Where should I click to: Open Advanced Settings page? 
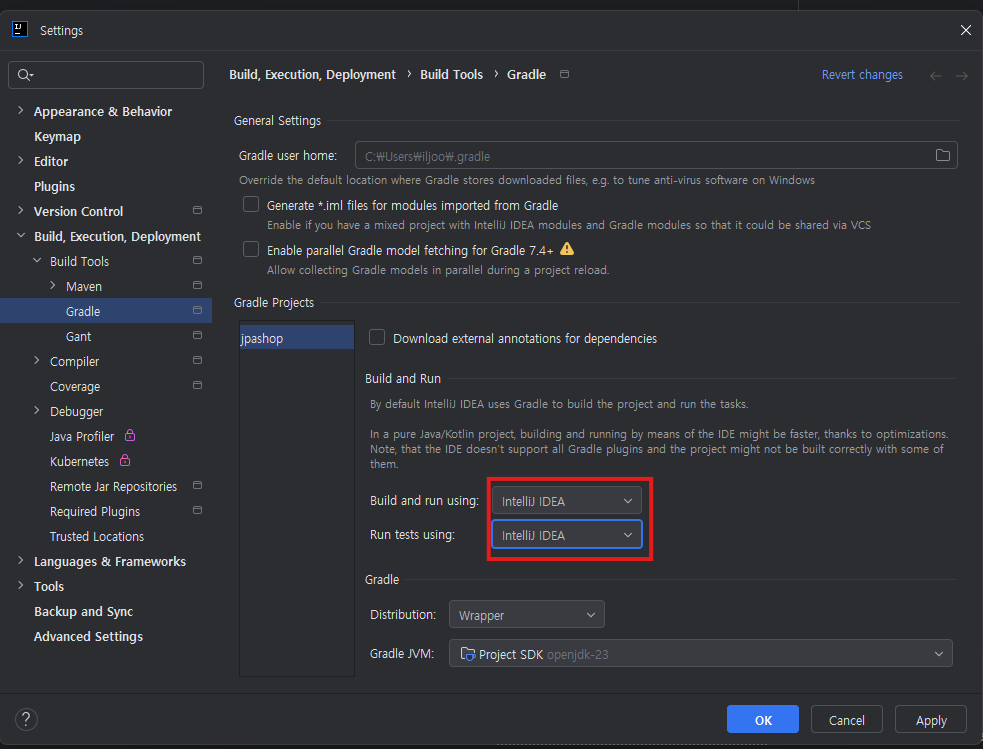(x=88, y=637)
